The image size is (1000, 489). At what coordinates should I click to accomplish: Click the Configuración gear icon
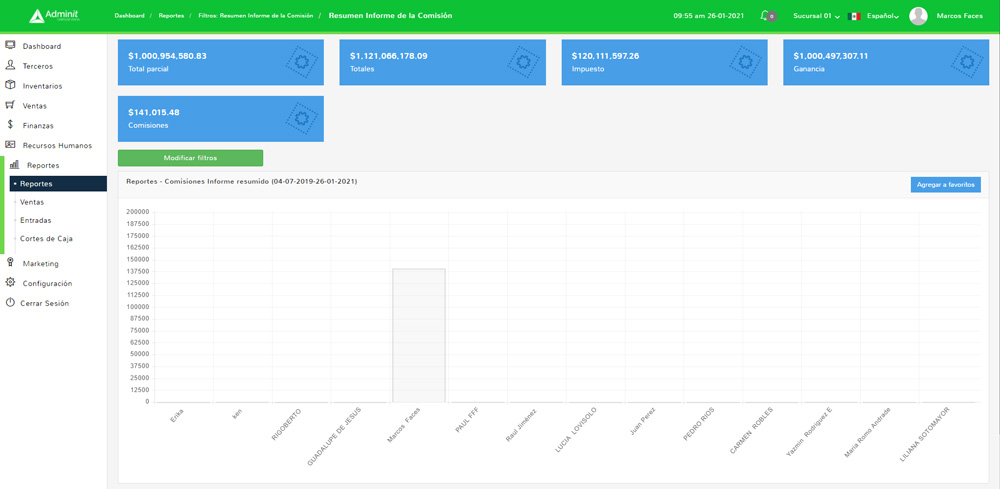10,283
